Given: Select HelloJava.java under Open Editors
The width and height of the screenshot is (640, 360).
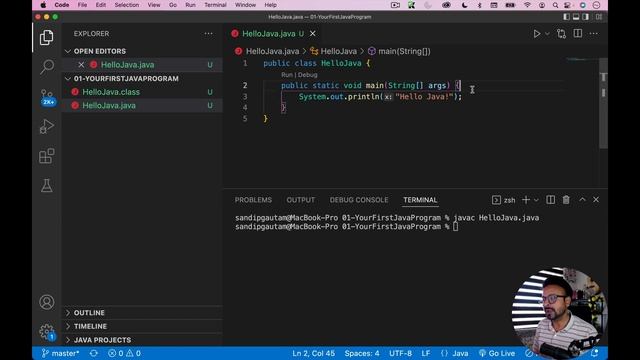Looking at the screenshot, I should [141, 64].
